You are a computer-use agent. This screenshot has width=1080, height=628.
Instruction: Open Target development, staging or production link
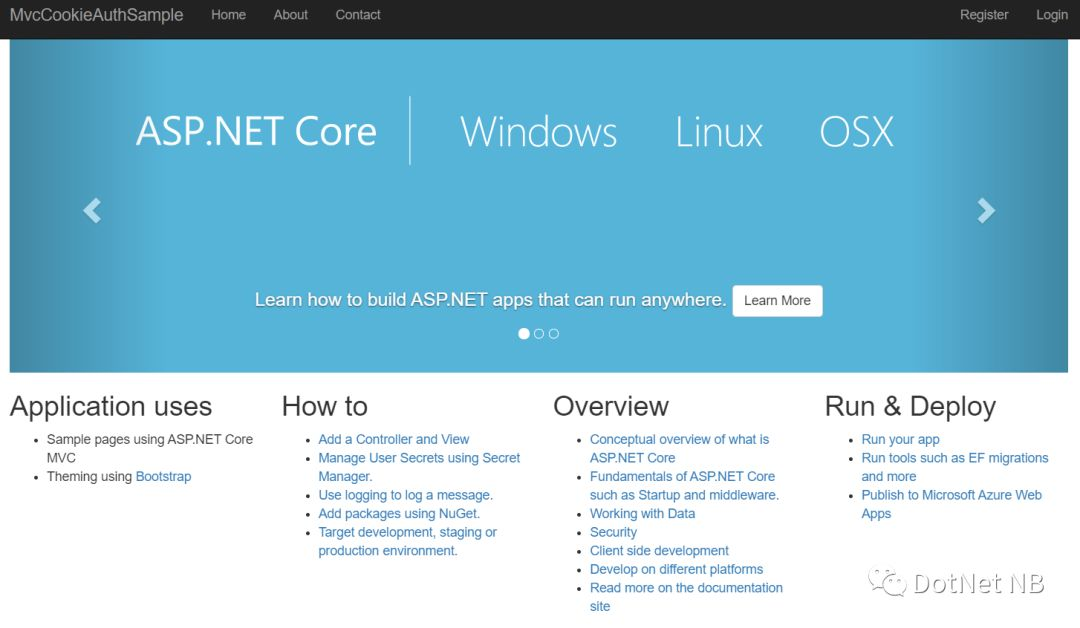tap(407, 541)
